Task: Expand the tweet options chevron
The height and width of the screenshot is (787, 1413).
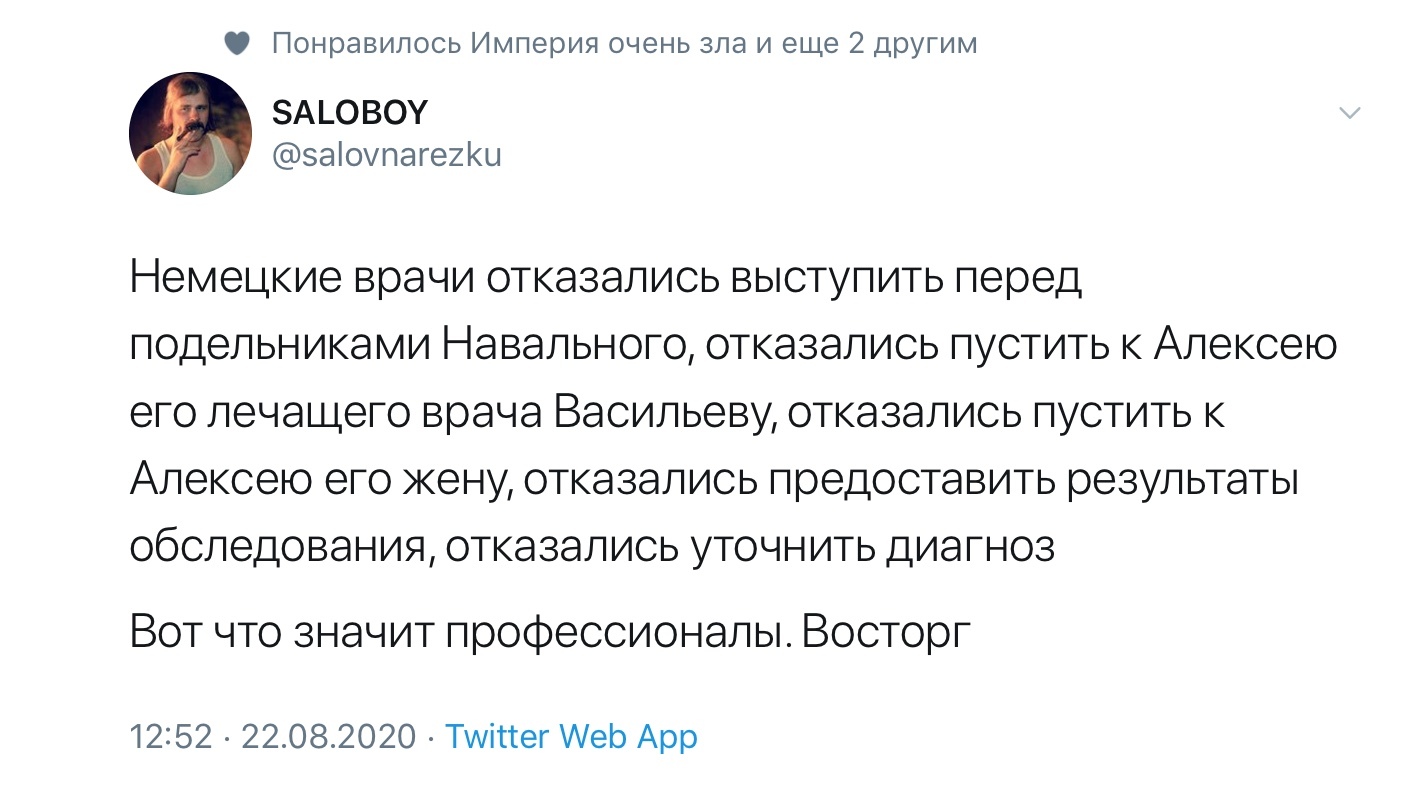Action: (1350, 114)
